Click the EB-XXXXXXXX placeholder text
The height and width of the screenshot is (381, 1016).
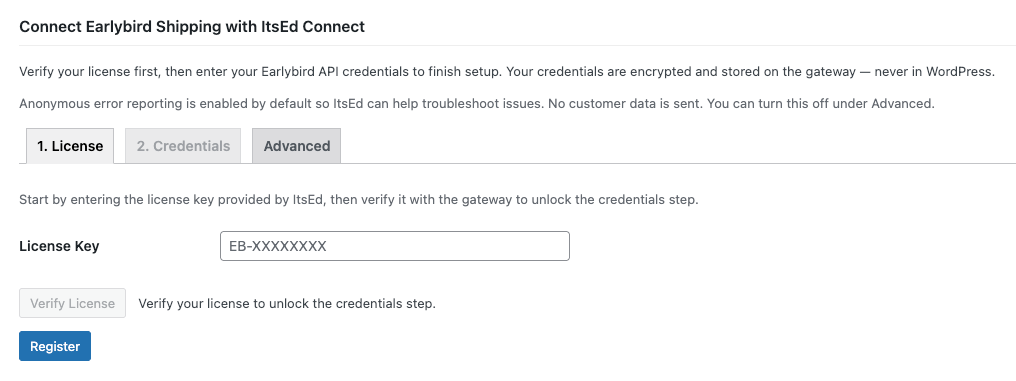[x=278, y=246]
